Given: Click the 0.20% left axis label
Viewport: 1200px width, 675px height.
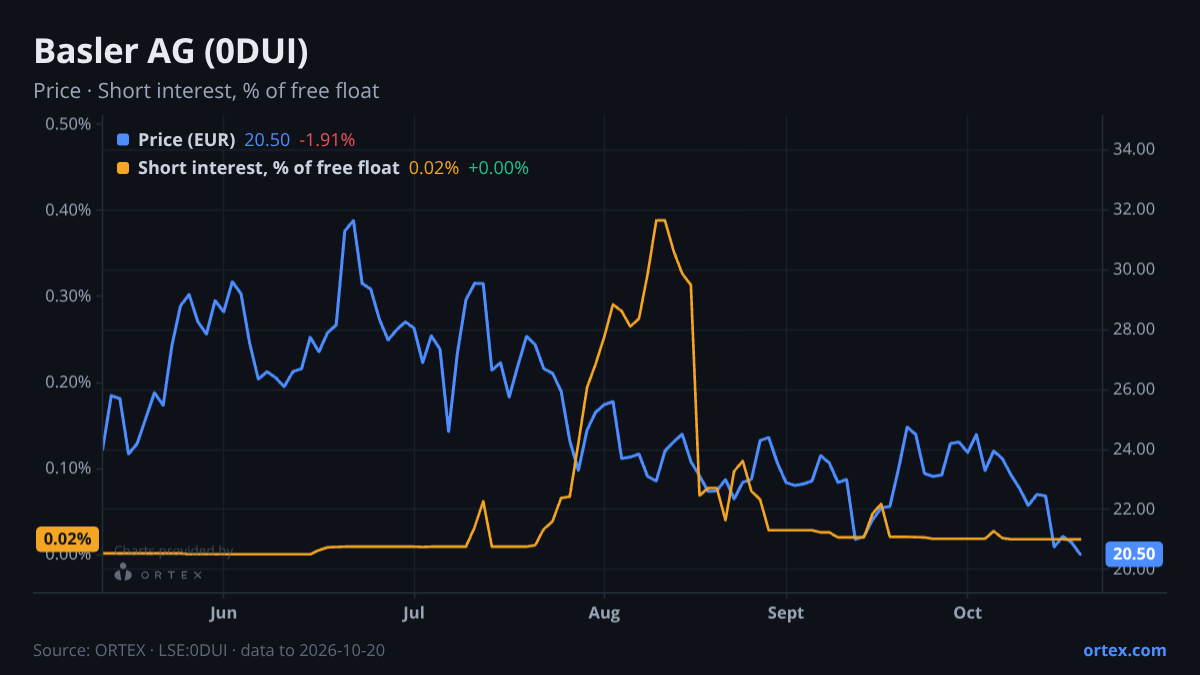Looking at the screenshot, I should tap(68, 382).
